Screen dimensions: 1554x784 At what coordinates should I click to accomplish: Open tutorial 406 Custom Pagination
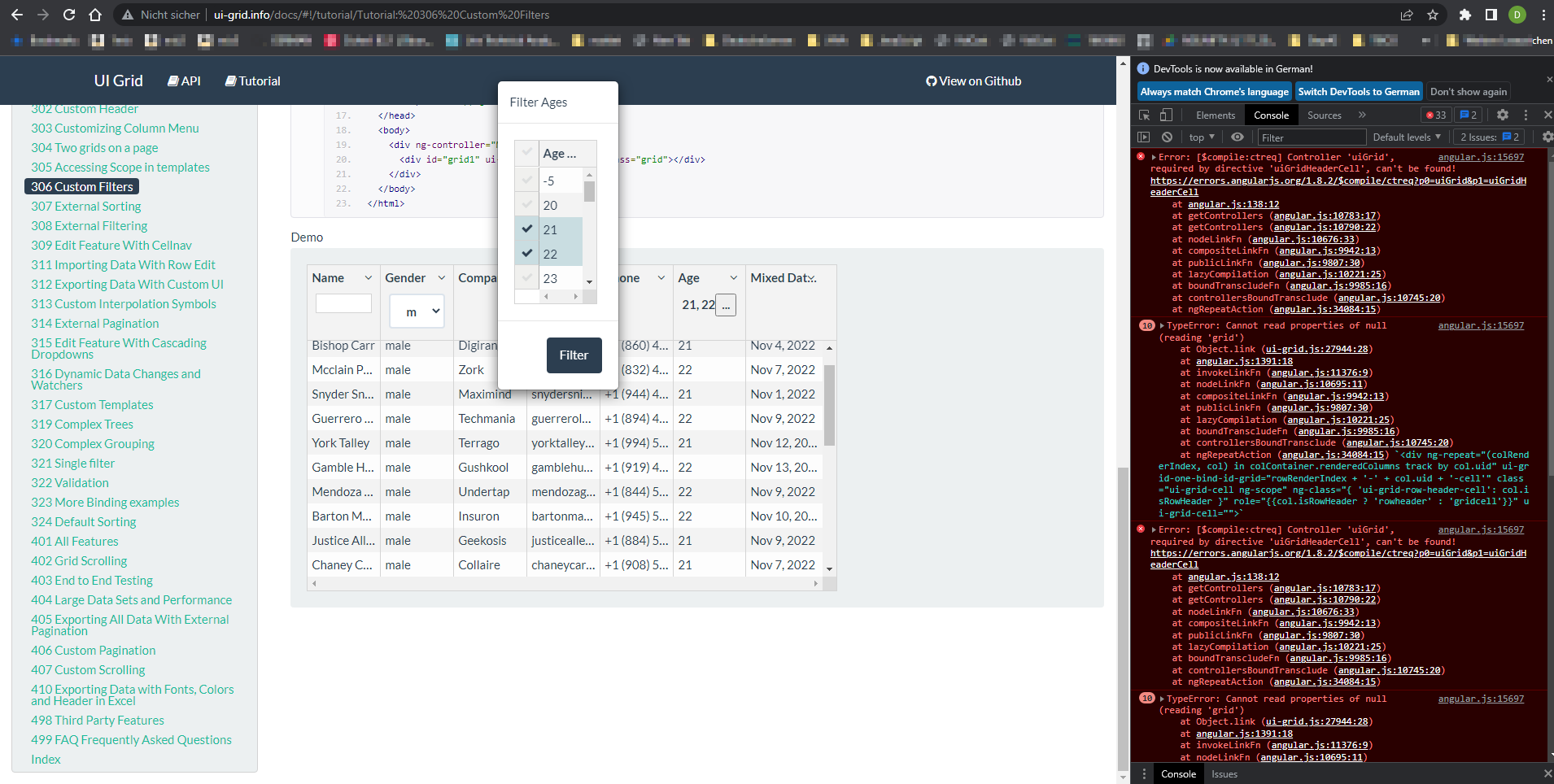[94, 651]
